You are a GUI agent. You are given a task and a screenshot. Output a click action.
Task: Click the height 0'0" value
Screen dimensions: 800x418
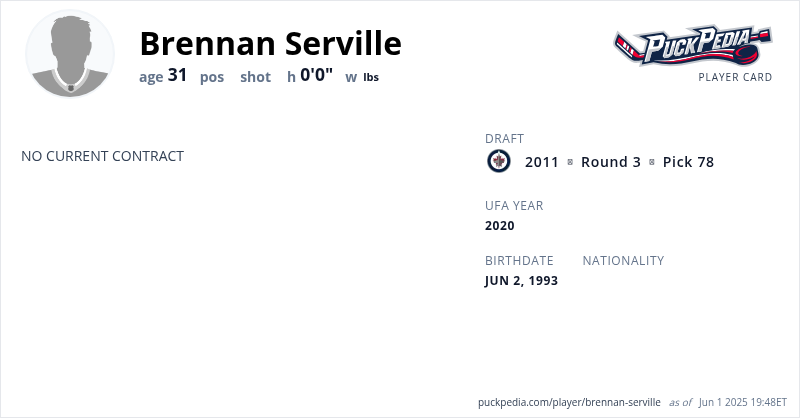pyautogui.click(x=316, y=75)
